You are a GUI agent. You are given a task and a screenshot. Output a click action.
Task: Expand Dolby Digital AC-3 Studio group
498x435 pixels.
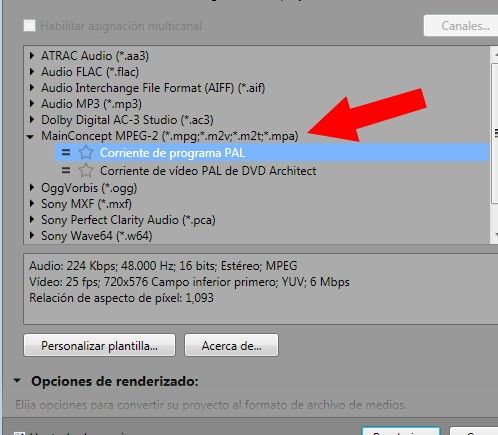(x=32, y=119)
